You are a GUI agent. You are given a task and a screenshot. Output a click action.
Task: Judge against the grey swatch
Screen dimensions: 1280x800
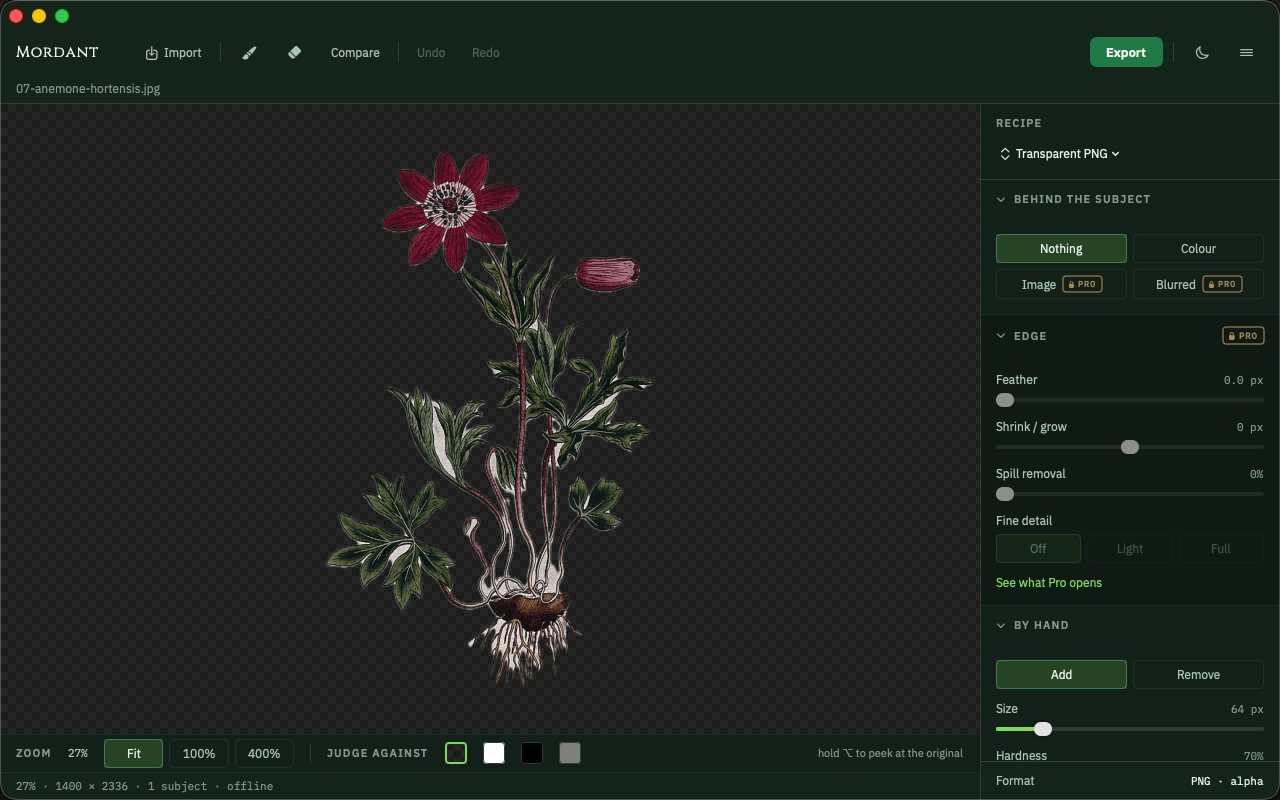tap(570, 753)
